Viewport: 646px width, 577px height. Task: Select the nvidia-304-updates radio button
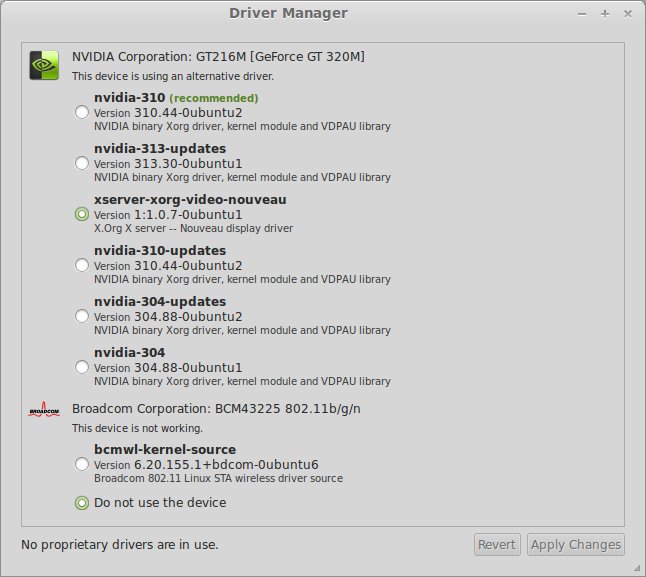82,316
